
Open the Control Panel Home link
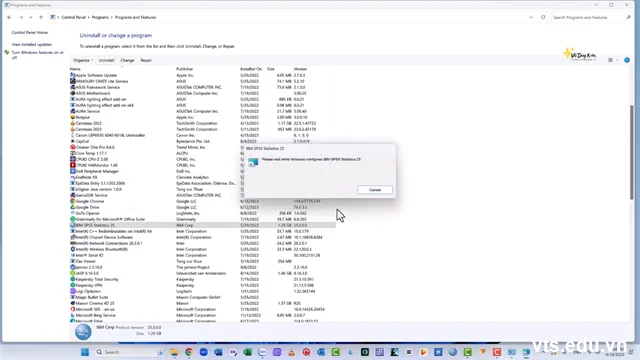coord(29,32)
